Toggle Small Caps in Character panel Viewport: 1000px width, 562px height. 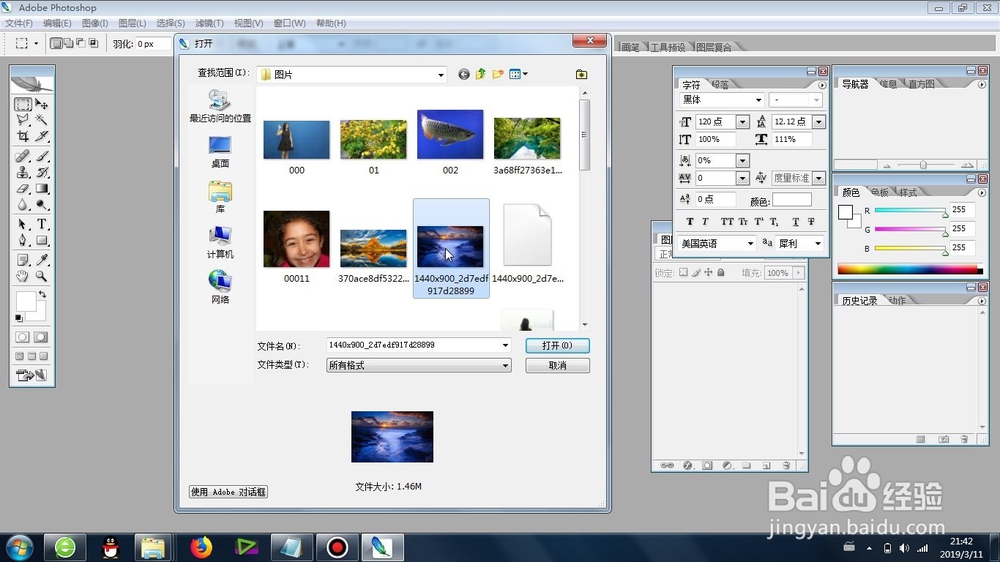(x=743, y=221)
